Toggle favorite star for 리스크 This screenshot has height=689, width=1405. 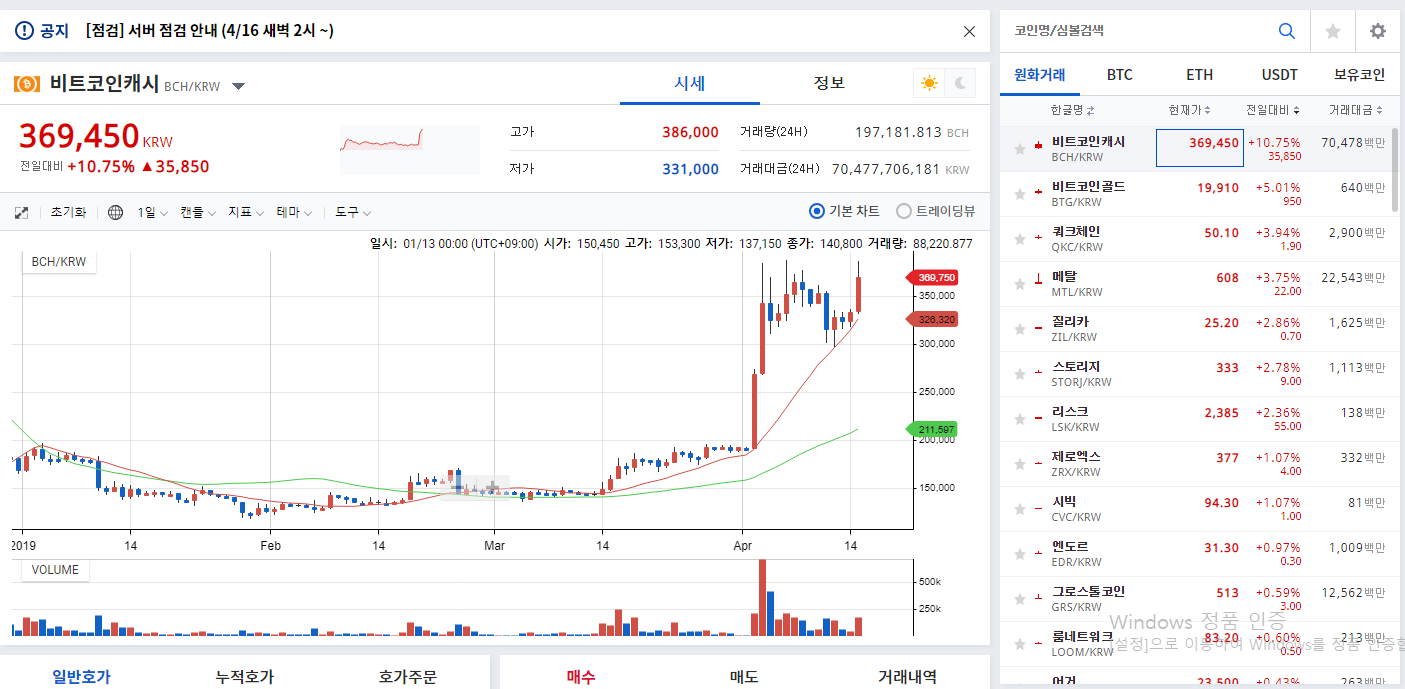(x=1020, y=419)
